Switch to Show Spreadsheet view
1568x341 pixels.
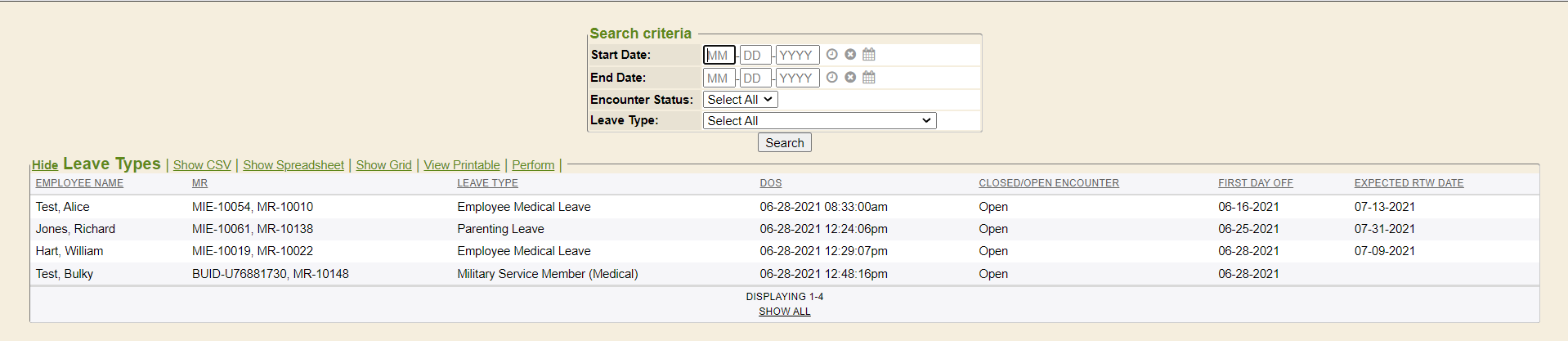[x=293, y=165]
